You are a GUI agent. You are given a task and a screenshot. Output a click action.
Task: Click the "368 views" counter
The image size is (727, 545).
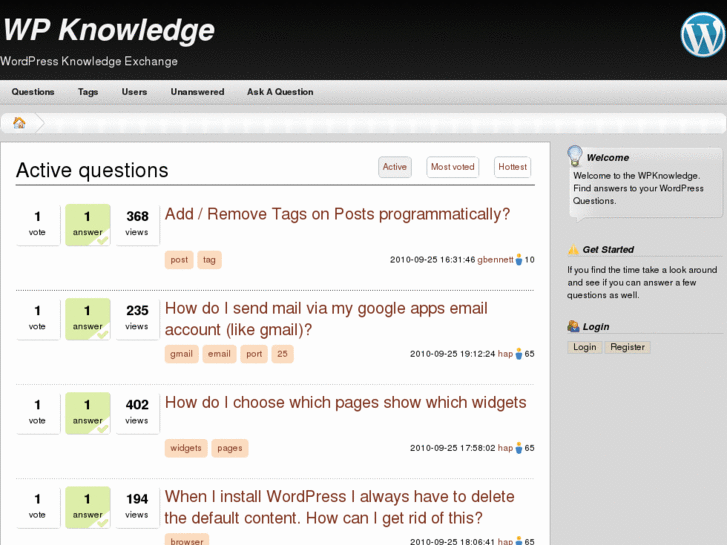[x=137, y=225]
